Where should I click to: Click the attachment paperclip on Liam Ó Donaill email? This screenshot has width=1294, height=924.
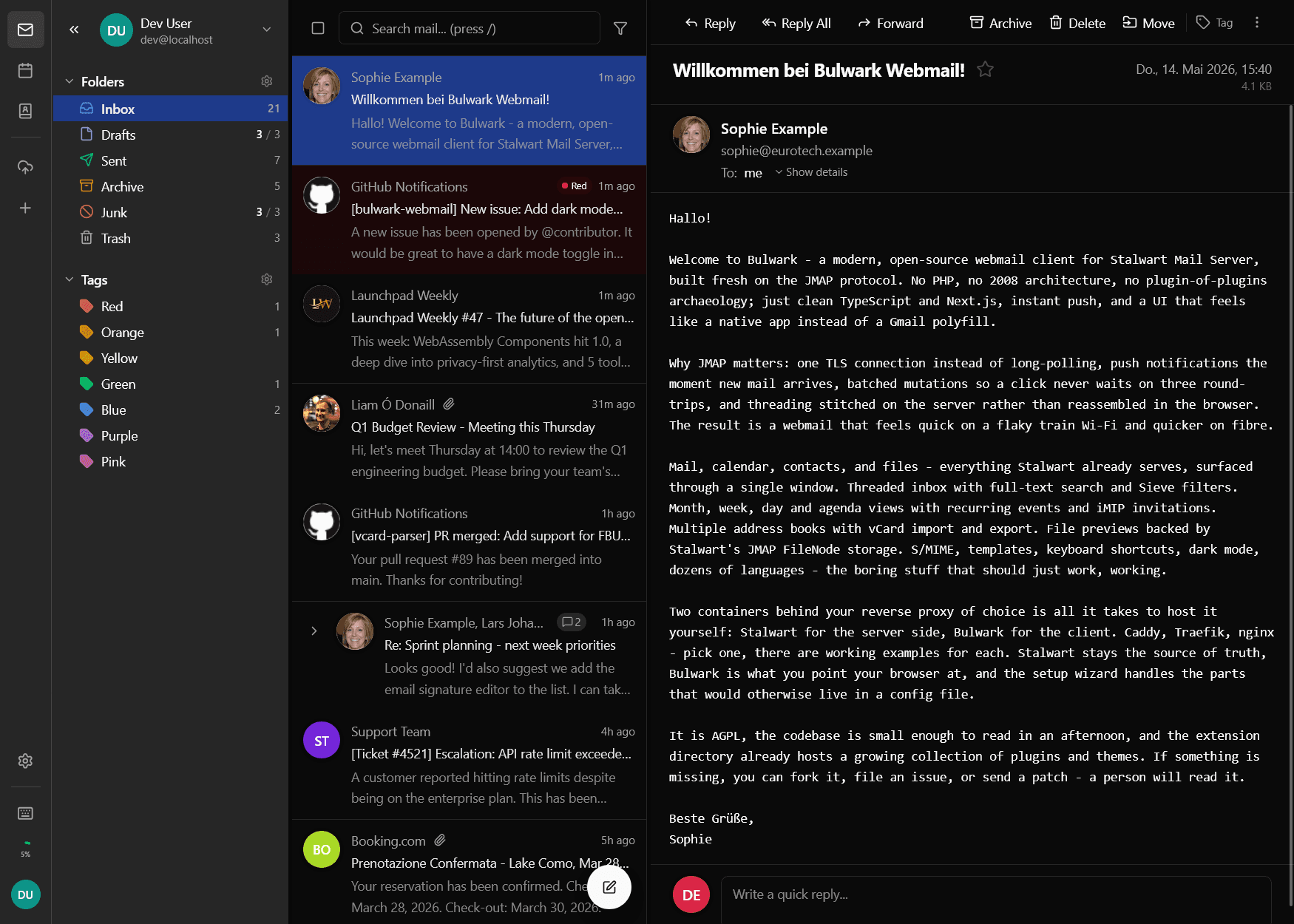point(449,404)
